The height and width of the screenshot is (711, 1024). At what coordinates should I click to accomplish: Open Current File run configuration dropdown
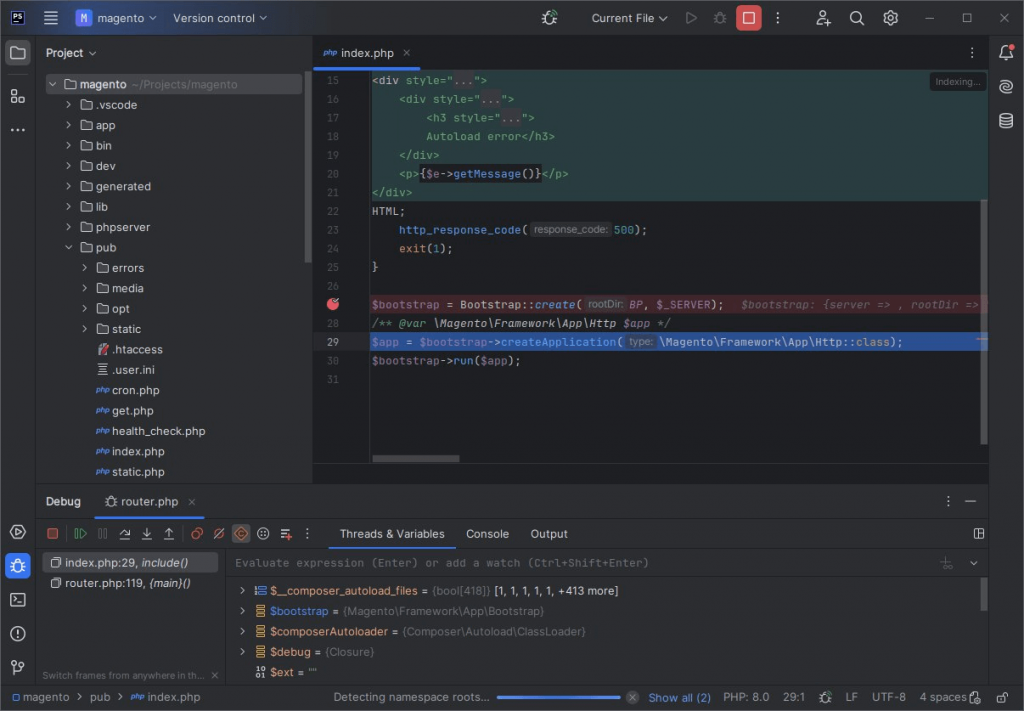tap(629, 18)
